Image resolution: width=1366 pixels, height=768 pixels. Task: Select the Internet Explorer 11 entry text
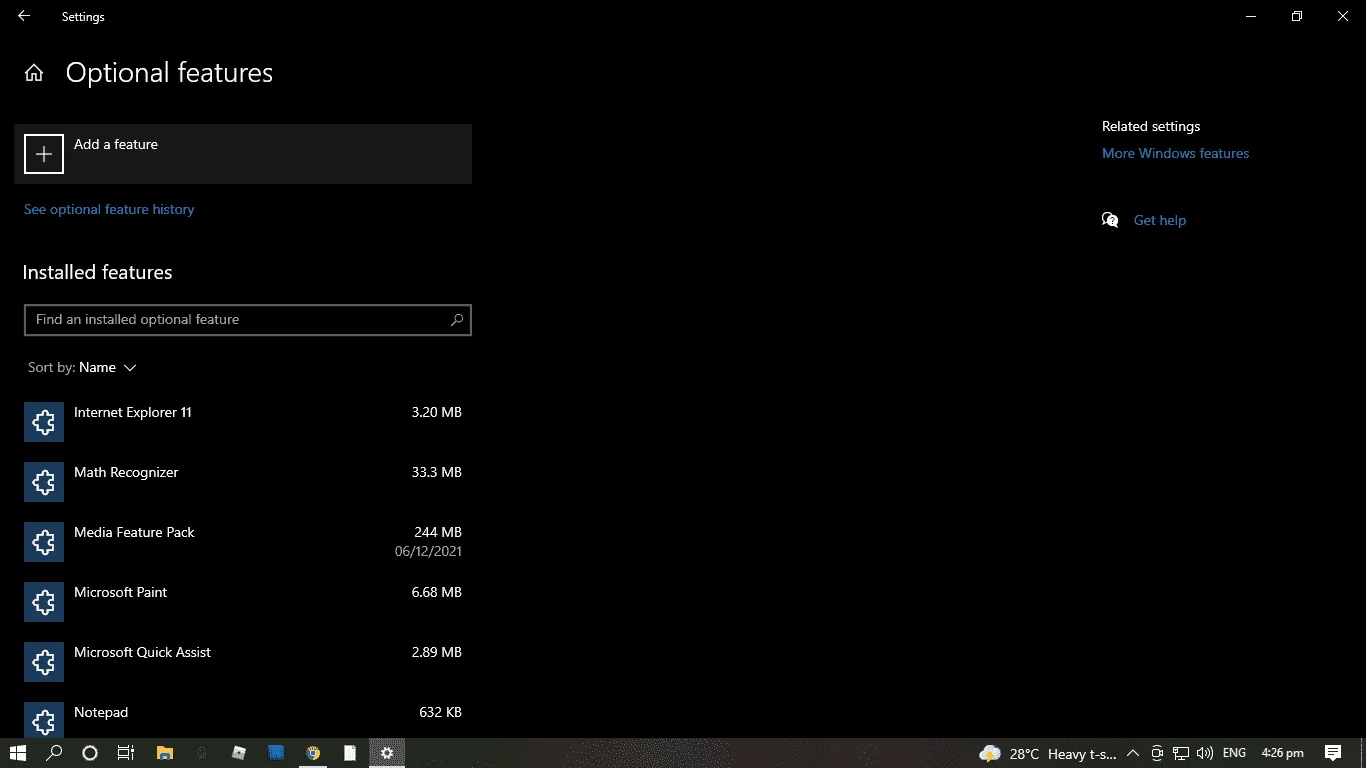click(x=133, y=412)
